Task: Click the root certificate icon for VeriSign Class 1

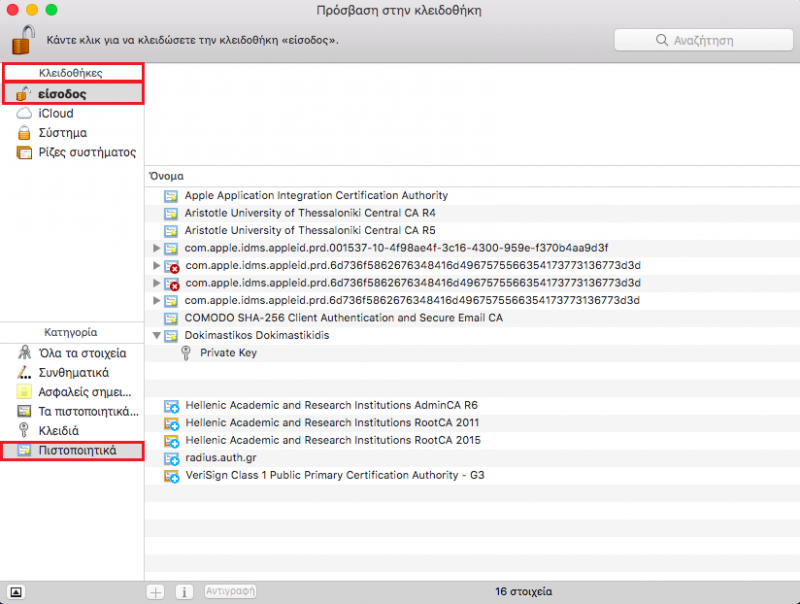Action: 172,476
